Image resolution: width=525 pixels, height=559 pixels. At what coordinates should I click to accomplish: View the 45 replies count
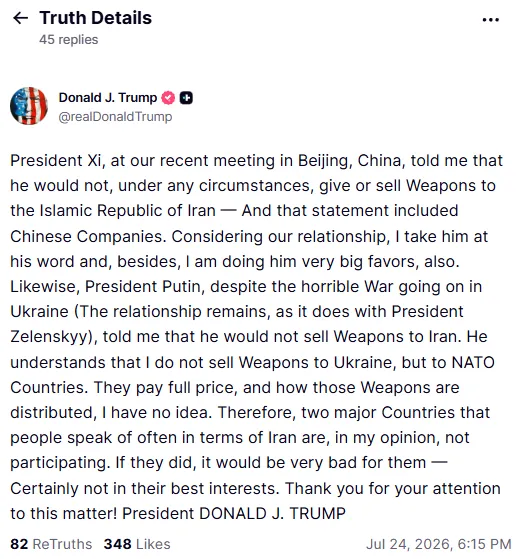pyautogui.click(x=68, y=40)
